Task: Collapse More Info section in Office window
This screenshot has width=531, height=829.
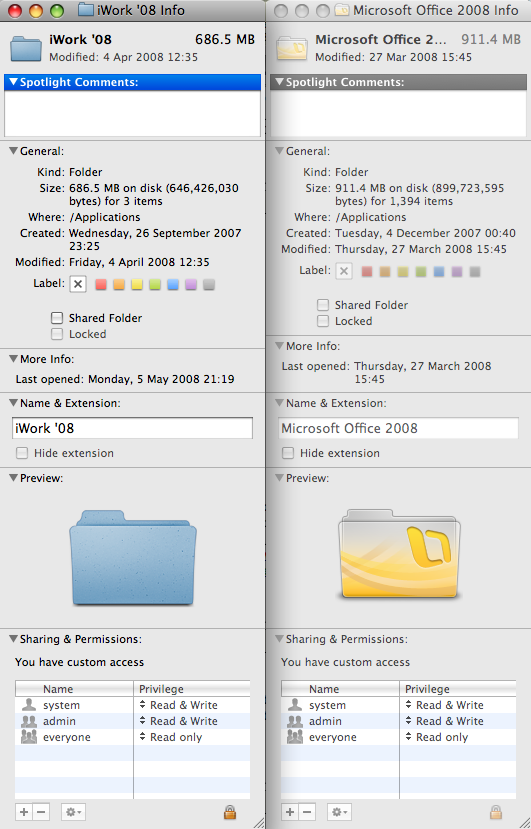Action: coord(279,346)
